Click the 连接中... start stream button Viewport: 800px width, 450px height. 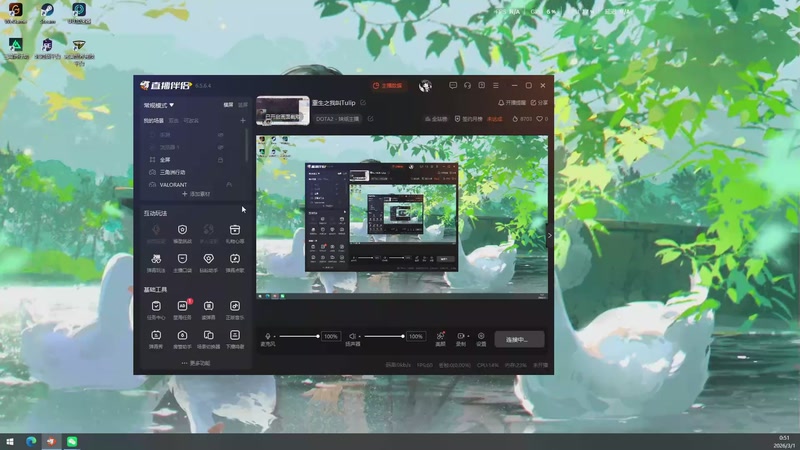click(x=519, y=339)
